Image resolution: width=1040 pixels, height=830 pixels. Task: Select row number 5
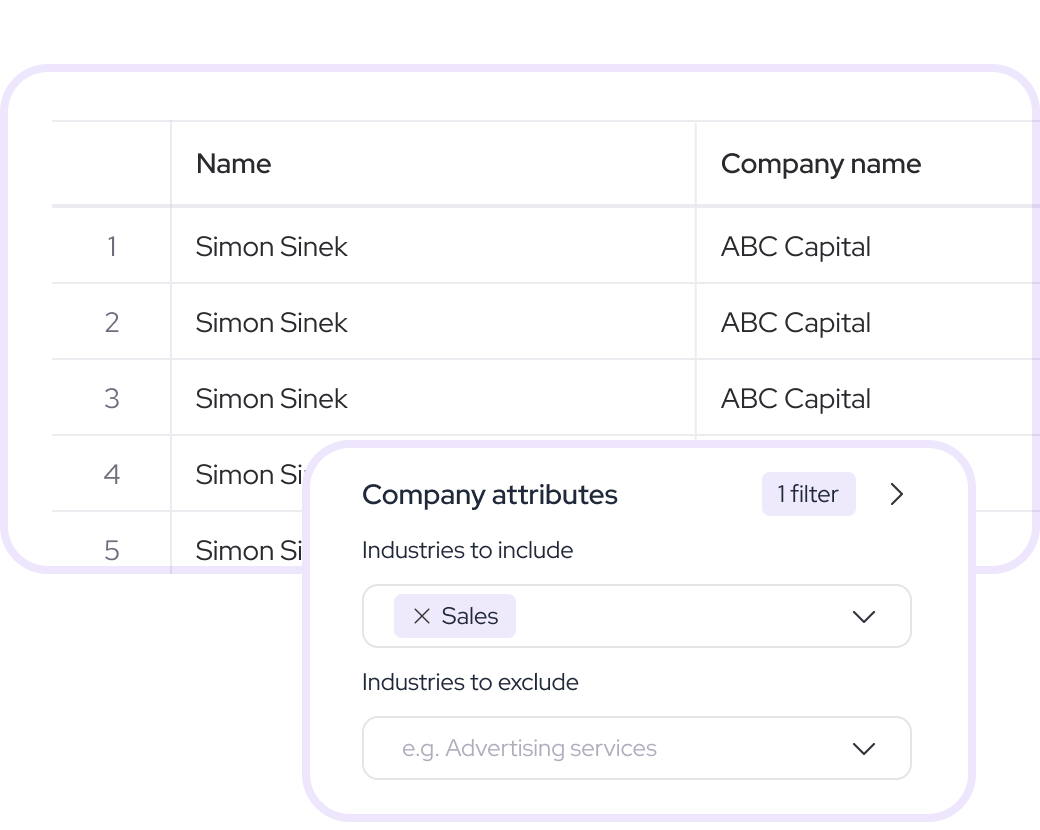click(111, 550)
